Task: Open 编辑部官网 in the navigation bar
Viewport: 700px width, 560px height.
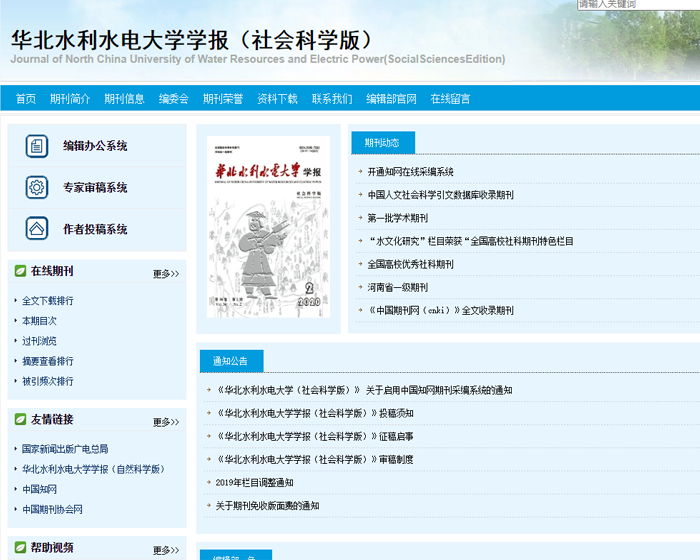Action: click(392, 99)
